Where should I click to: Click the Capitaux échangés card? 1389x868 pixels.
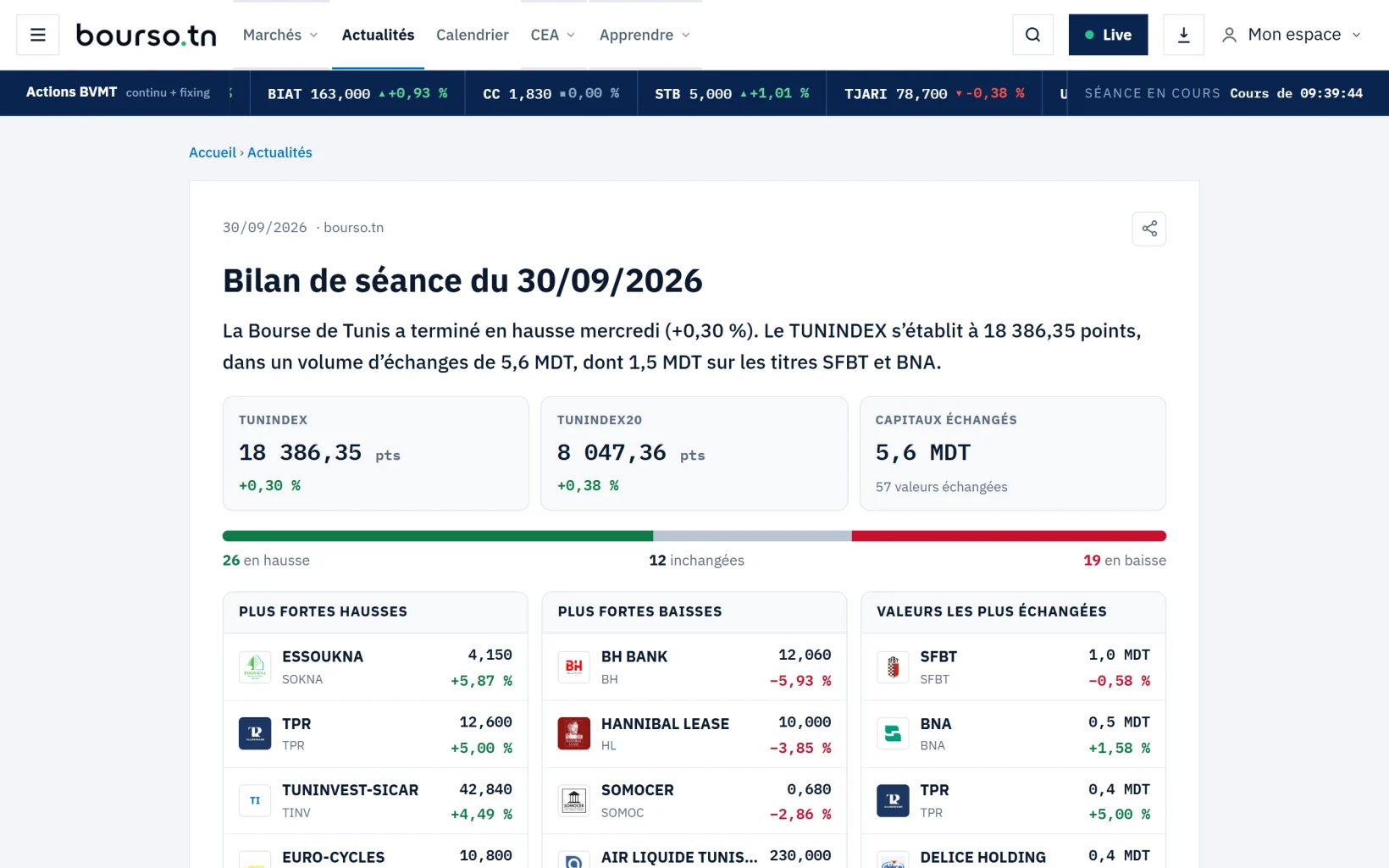pos(1013,453)
